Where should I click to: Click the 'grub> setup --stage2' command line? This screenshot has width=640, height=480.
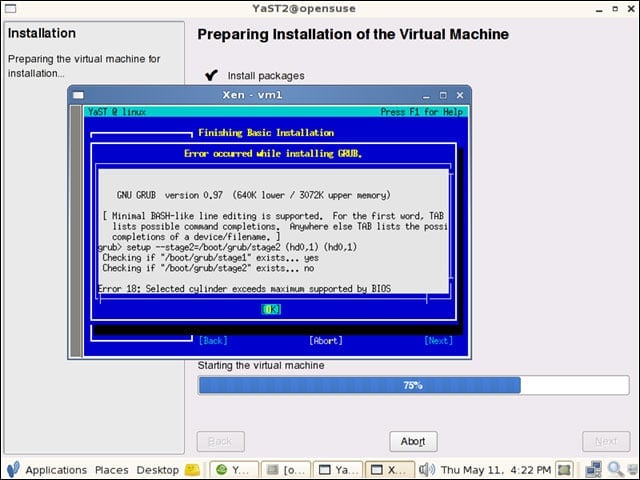click(228, 247)
